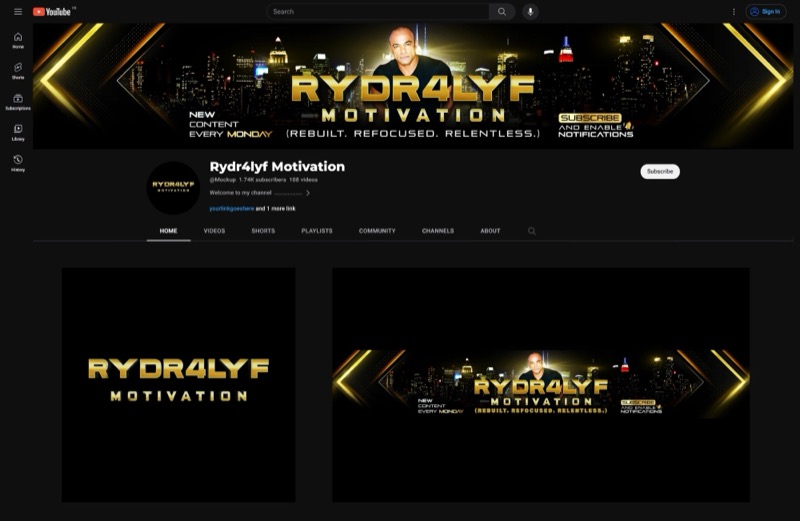
Task: Activate voice search microphone
Action: click(530, 12)
